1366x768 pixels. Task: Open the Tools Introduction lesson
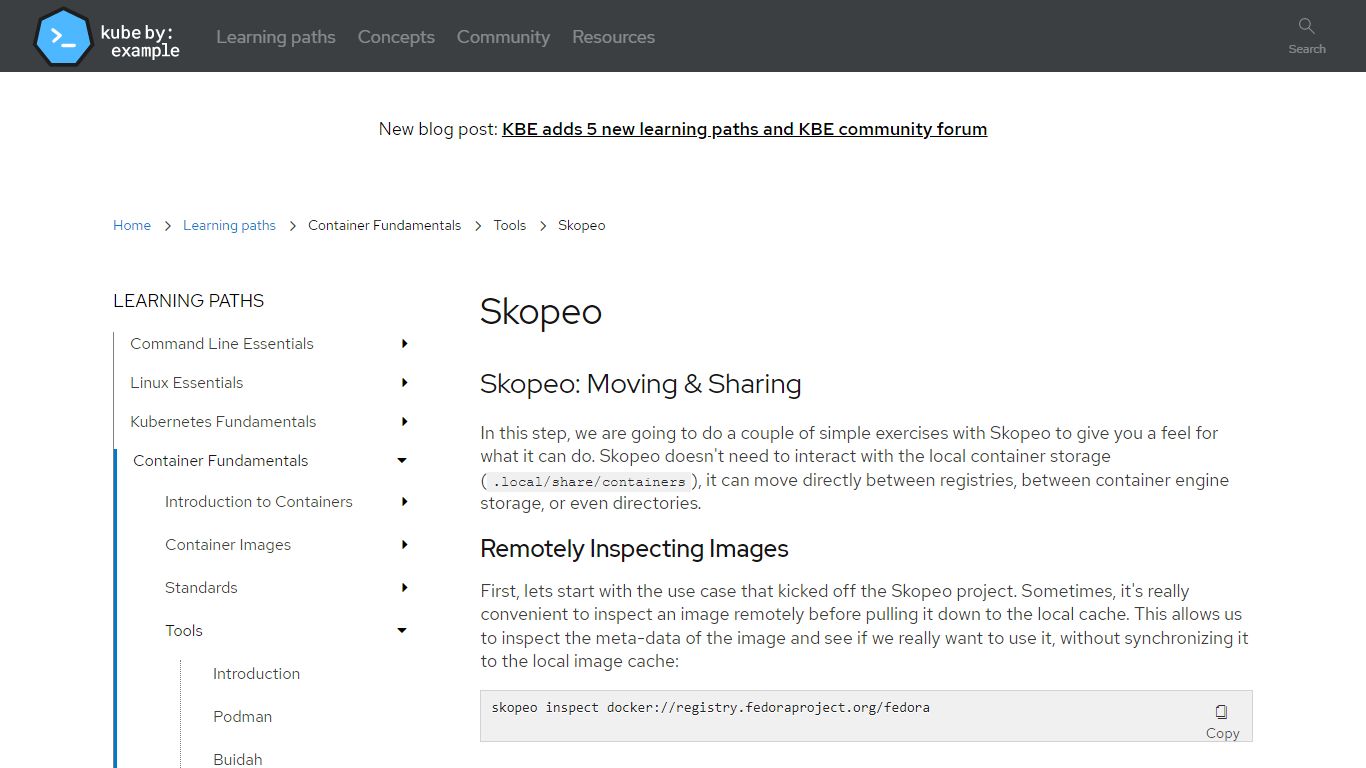coord(256,674)
